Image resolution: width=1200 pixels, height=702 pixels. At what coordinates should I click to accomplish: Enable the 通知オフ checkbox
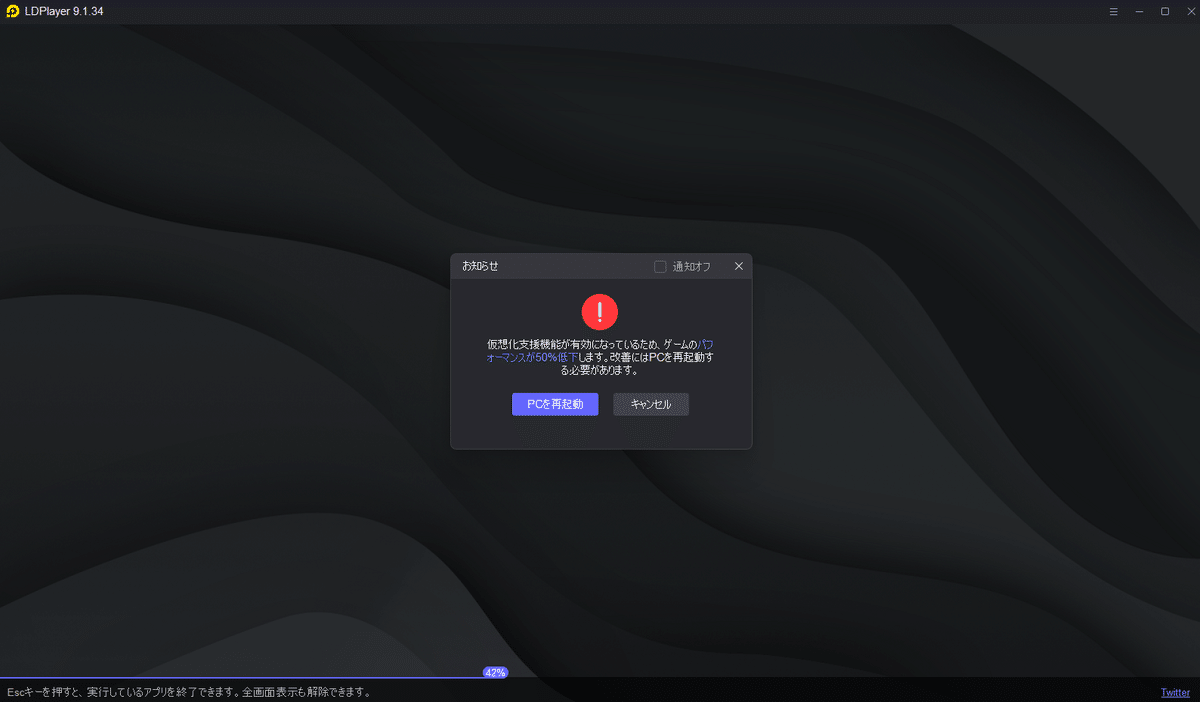click(660, 267)
